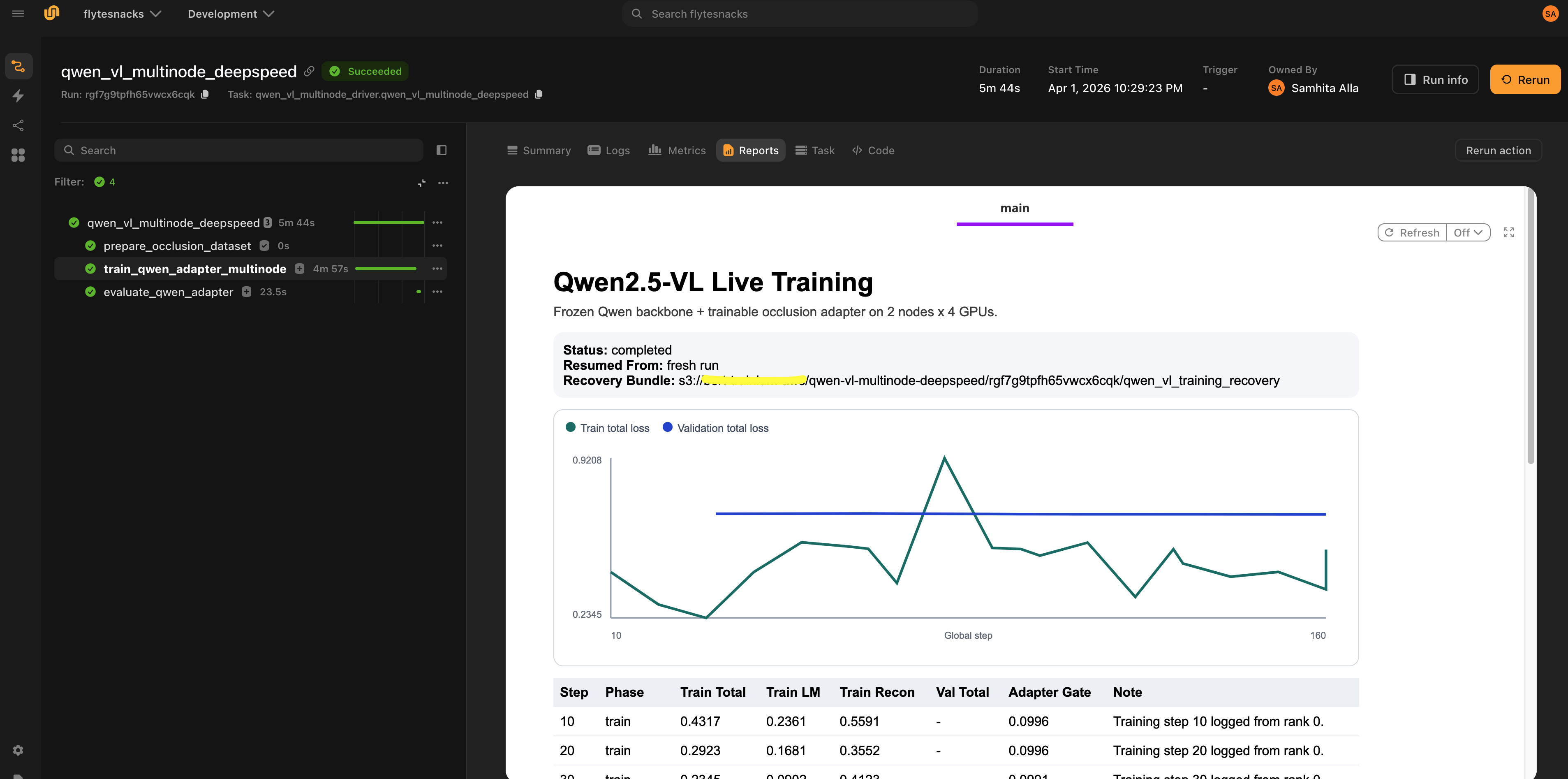Open the Metrics tab

pyautogui.click(x=676, y=150)
